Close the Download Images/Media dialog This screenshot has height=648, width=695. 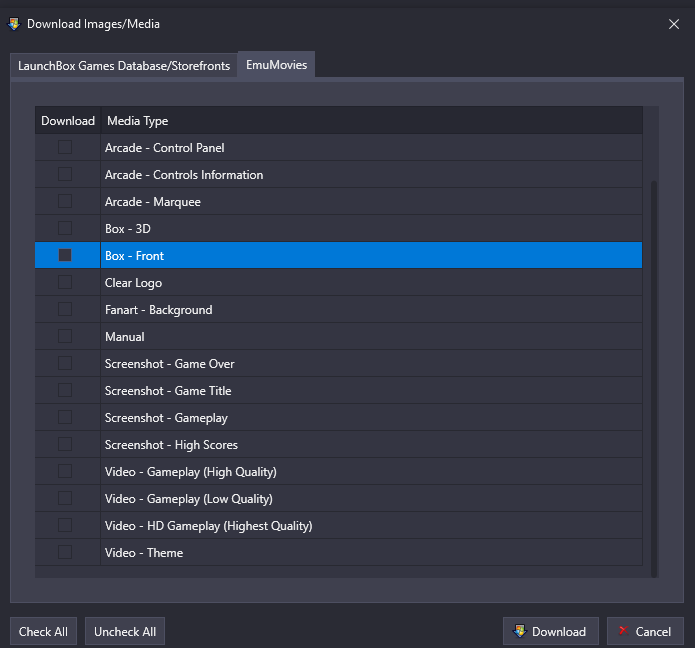click(674, 24)
